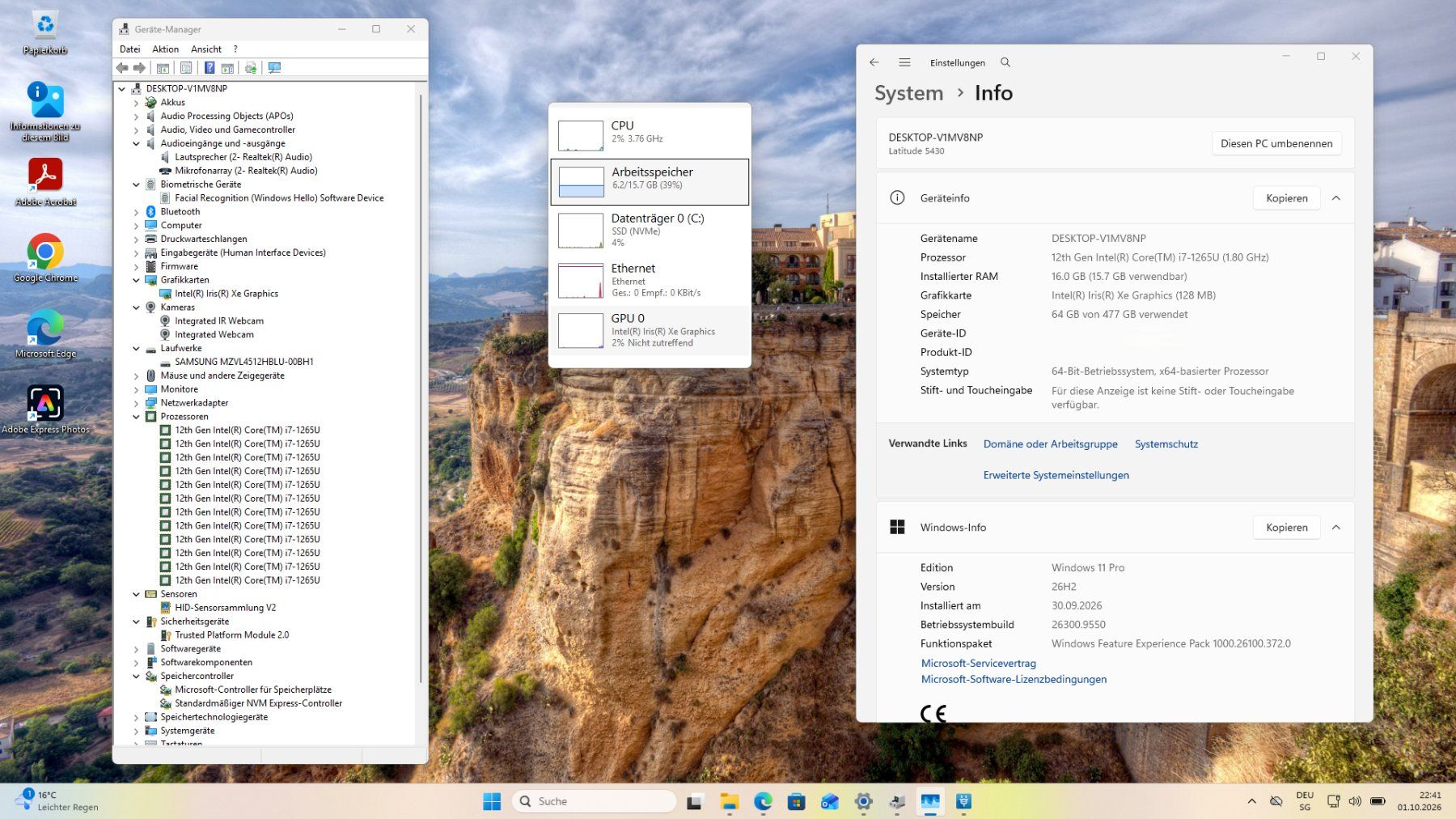Collapse the Windows-Info section chevron

point(1336,528)
